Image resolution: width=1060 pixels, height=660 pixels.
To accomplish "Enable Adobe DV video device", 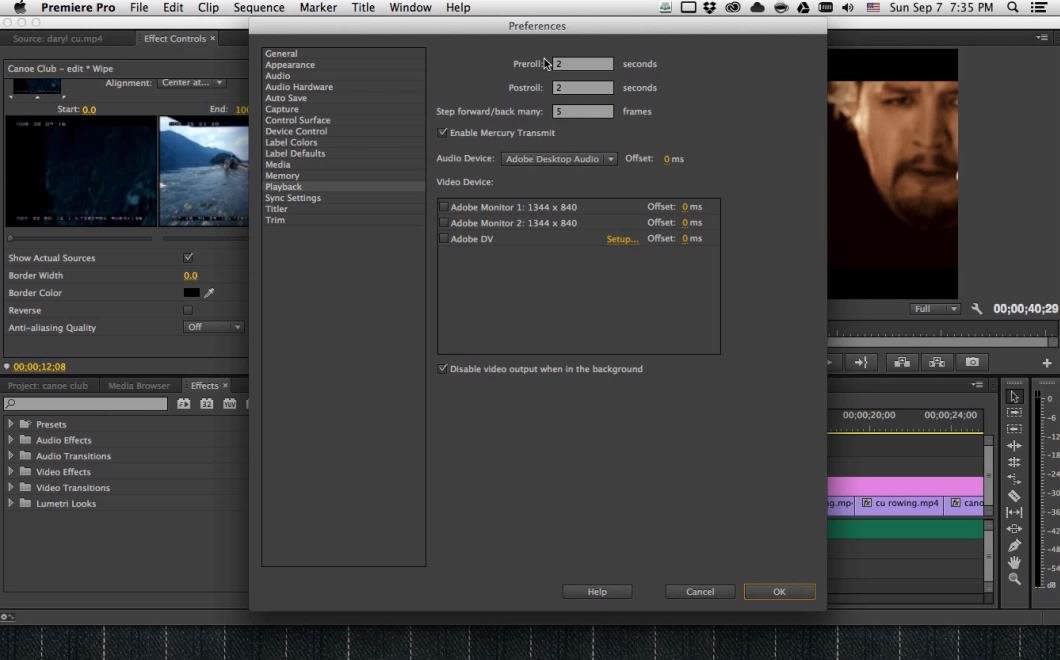I will pos(443,239).
